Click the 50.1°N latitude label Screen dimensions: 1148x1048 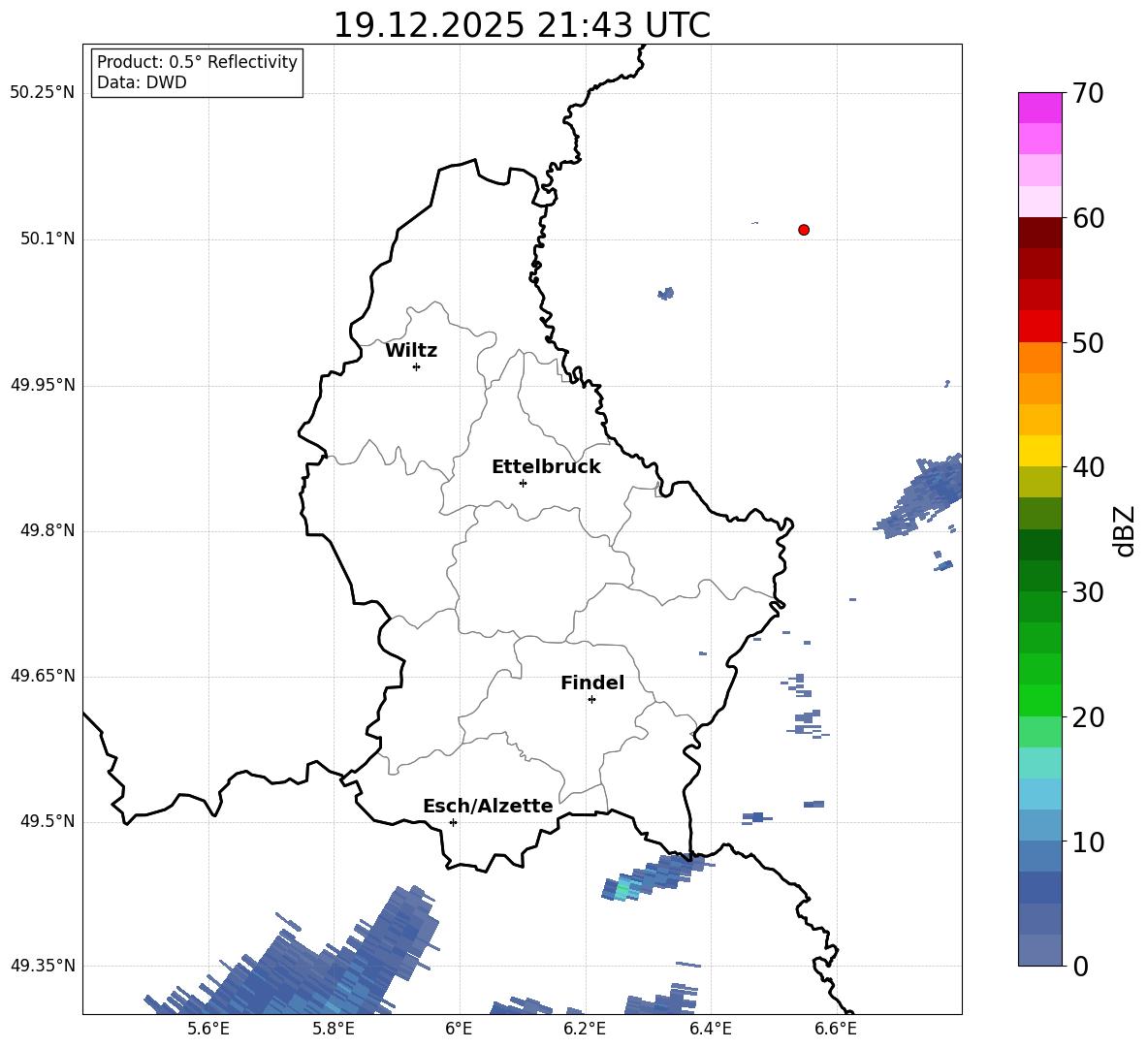point(48,238)
